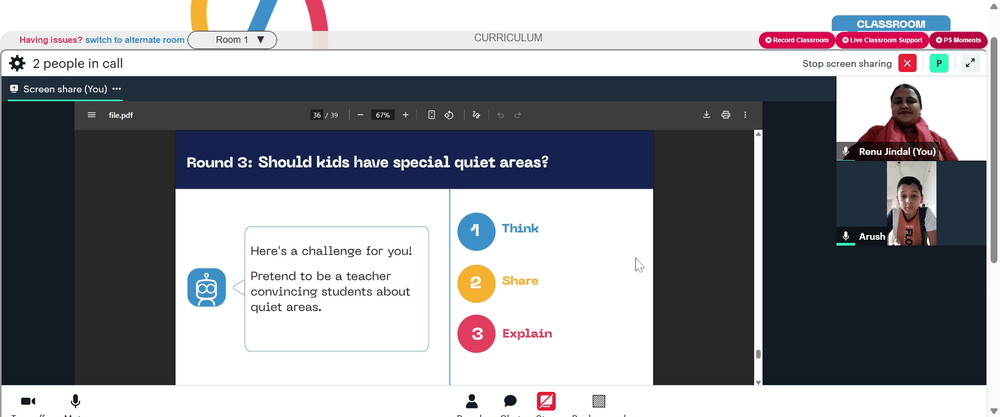Select the CLASSROOM tab
Viewport: 1000px width, 417px height.
pos(891,24)
